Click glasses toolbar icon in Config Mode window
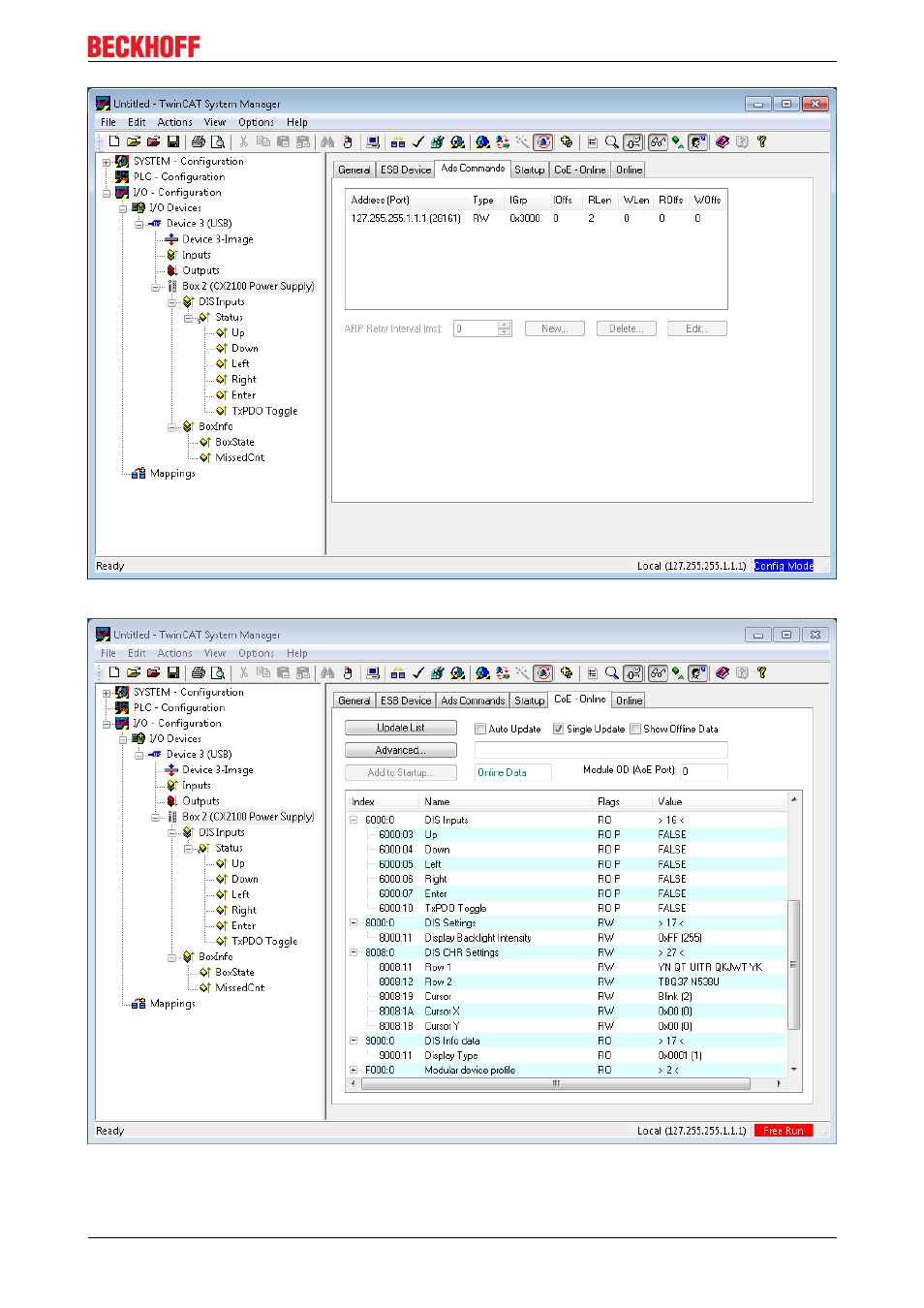This screenshot has height=1308, width=924. [x=658, y=141]
